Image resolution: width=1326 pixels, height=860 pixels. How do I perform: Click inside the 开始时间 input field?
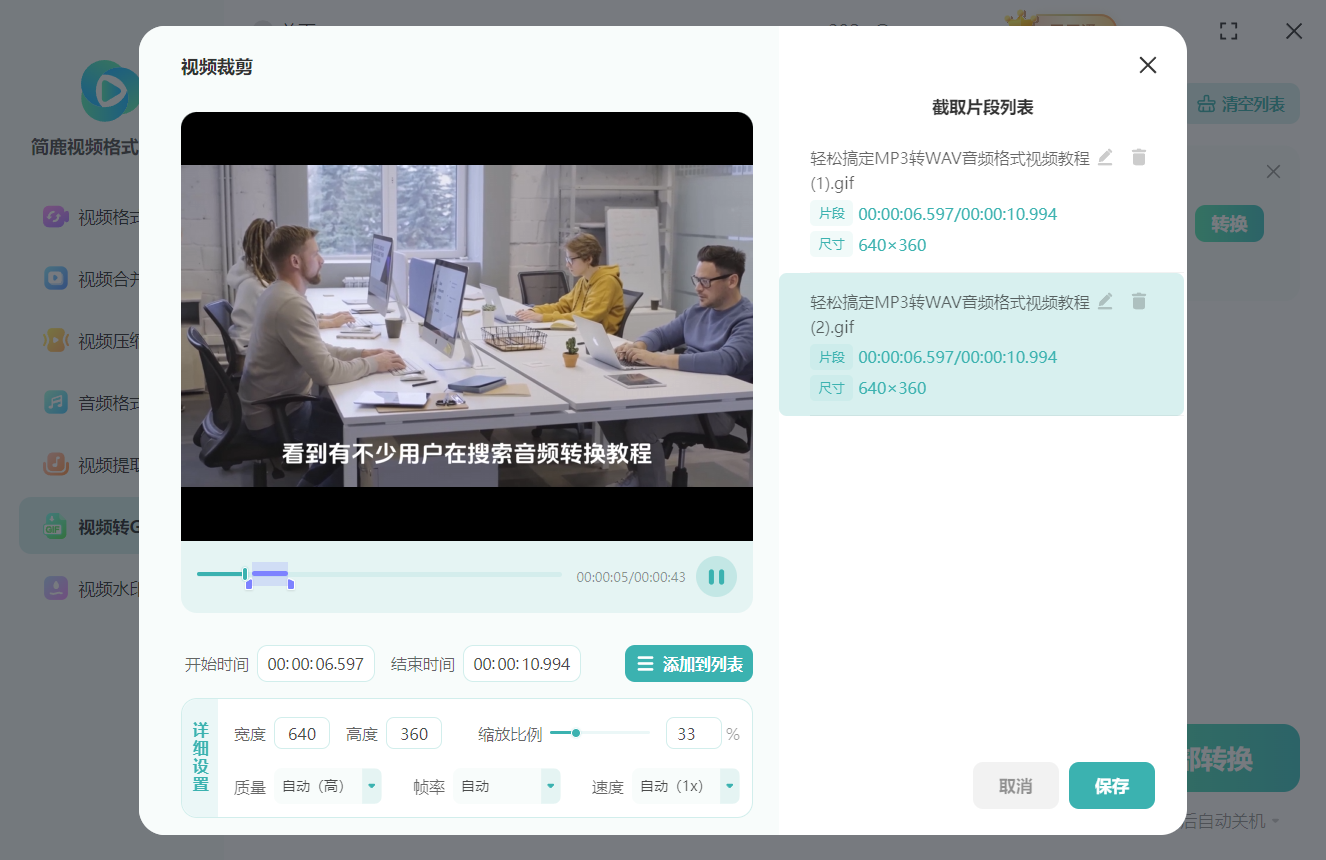(315, 663)
